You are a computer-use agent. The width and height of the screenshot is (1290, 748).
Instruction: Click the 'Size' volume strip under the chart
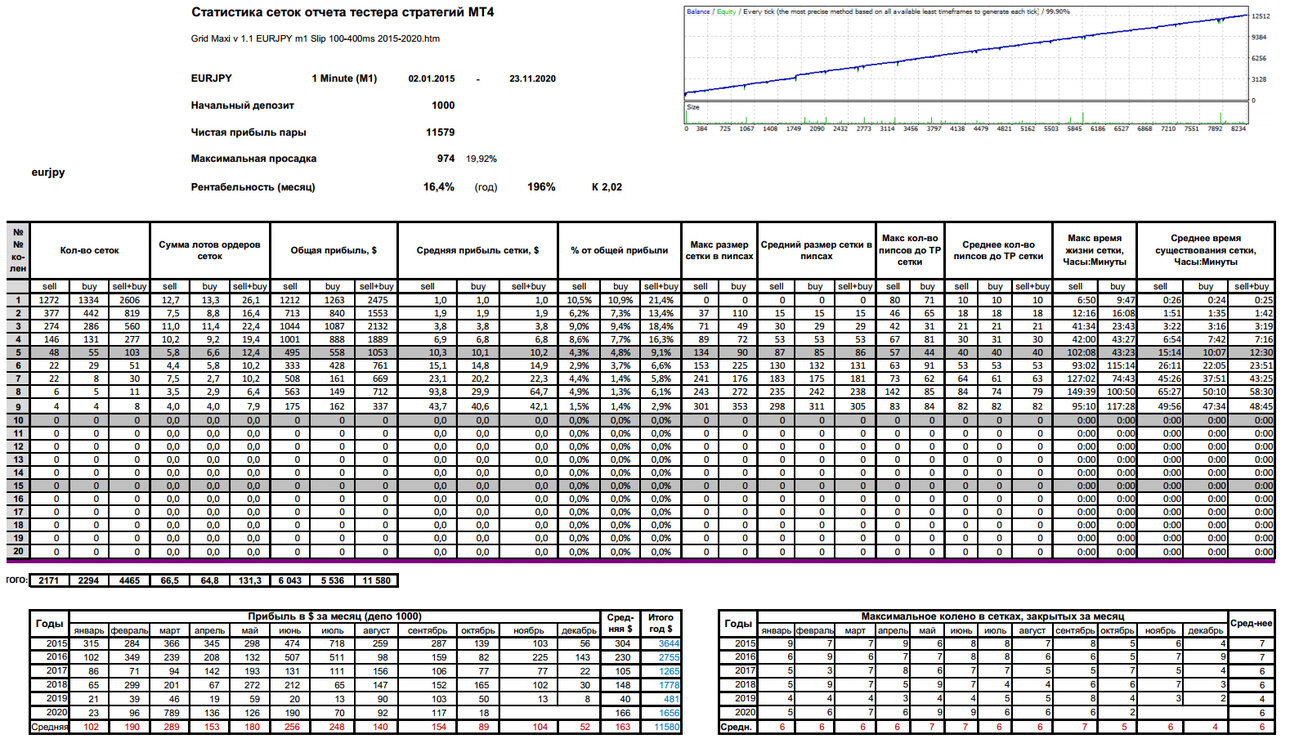pyautogui.click(x=967, y=112)
